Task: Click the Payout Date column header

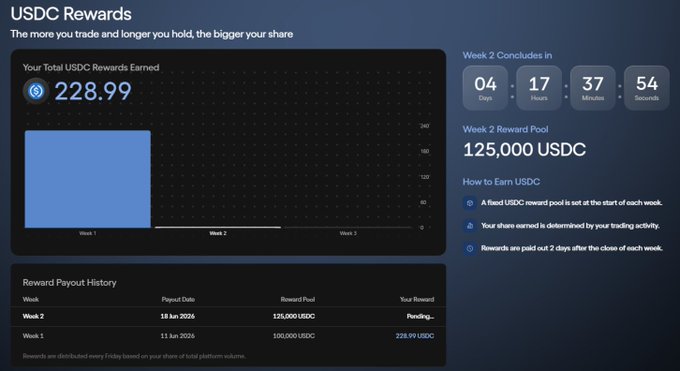Action: click(x=178, y=299)
